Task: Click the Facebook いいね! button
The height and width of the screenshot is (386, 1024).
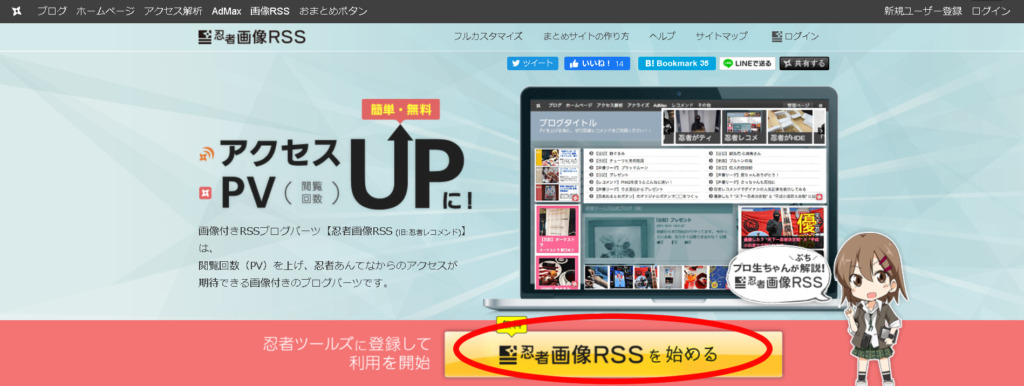Action: tap(598, 63)
